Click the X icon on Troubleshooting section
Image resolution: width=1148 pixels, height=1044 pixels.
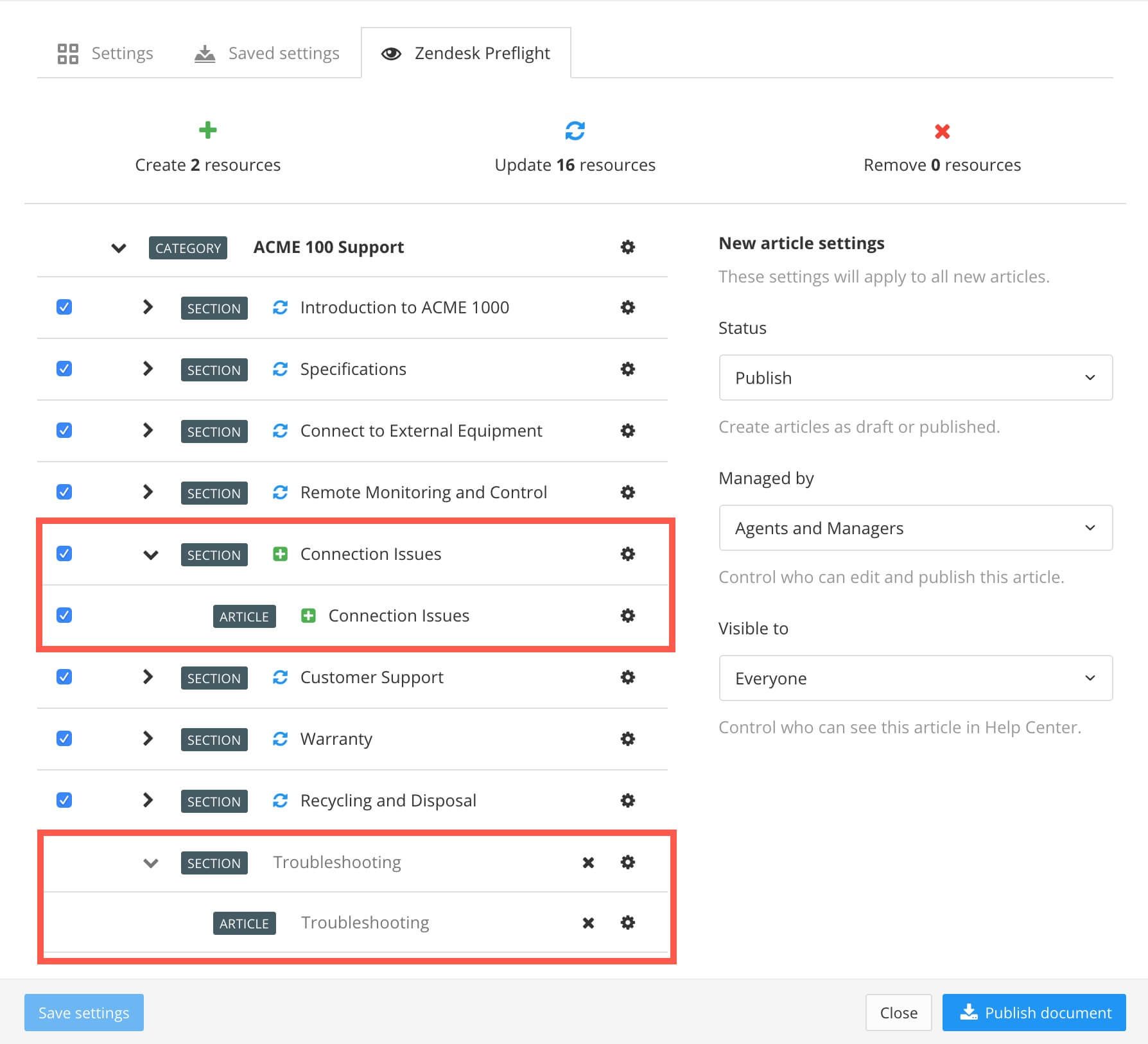tap(587, 862)
